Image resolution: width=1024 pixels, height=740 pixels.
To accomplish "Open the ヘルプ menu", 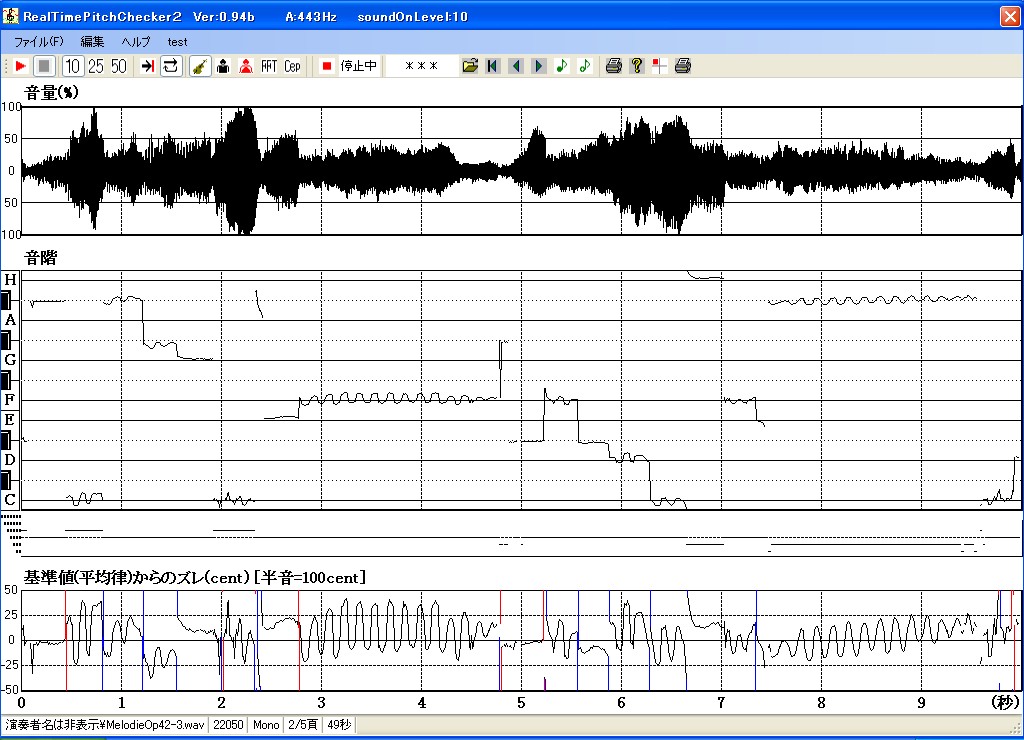I will point(136,42).
